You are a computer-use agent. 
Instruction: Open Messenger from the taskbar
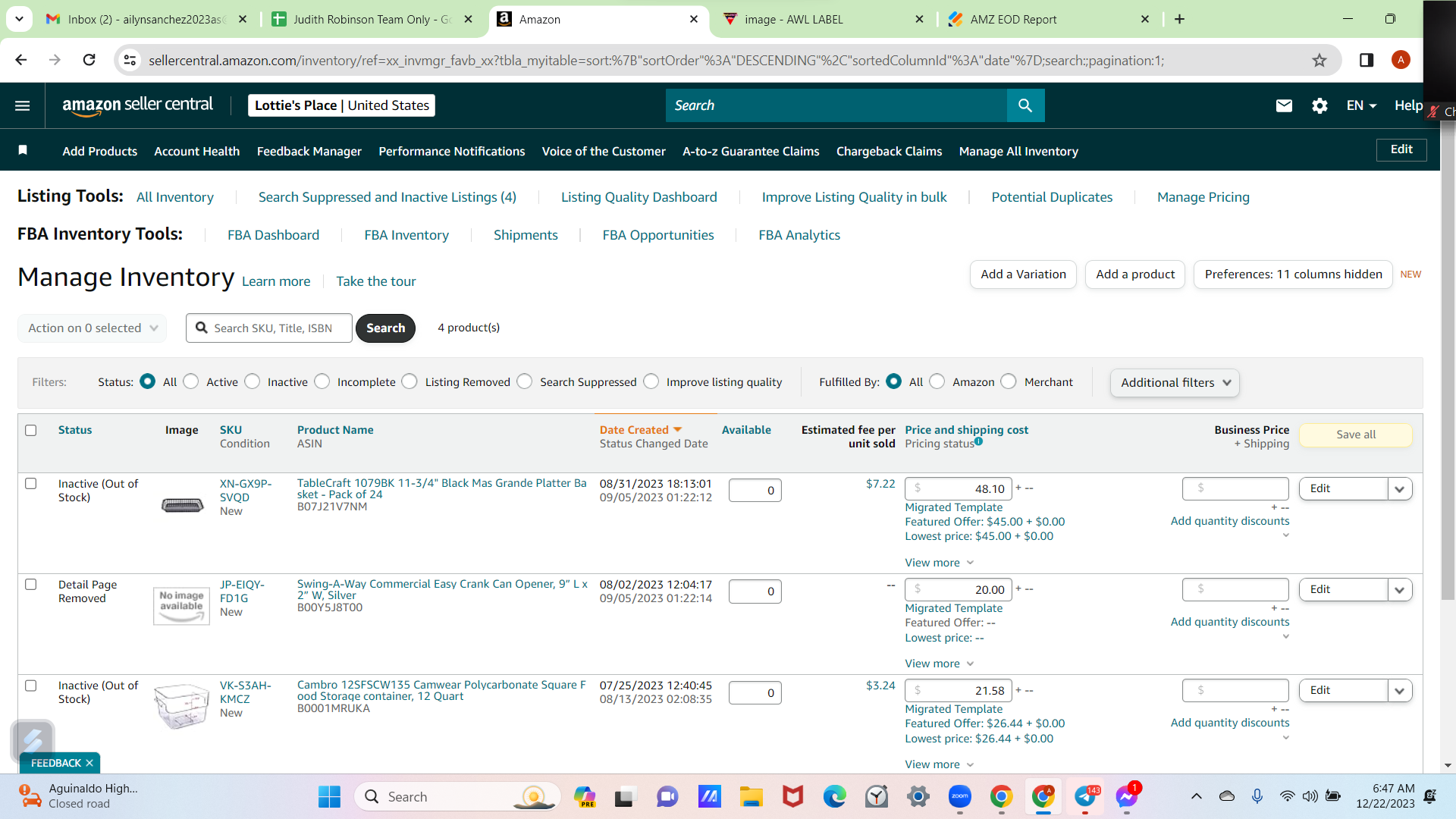coord(1127,796)
